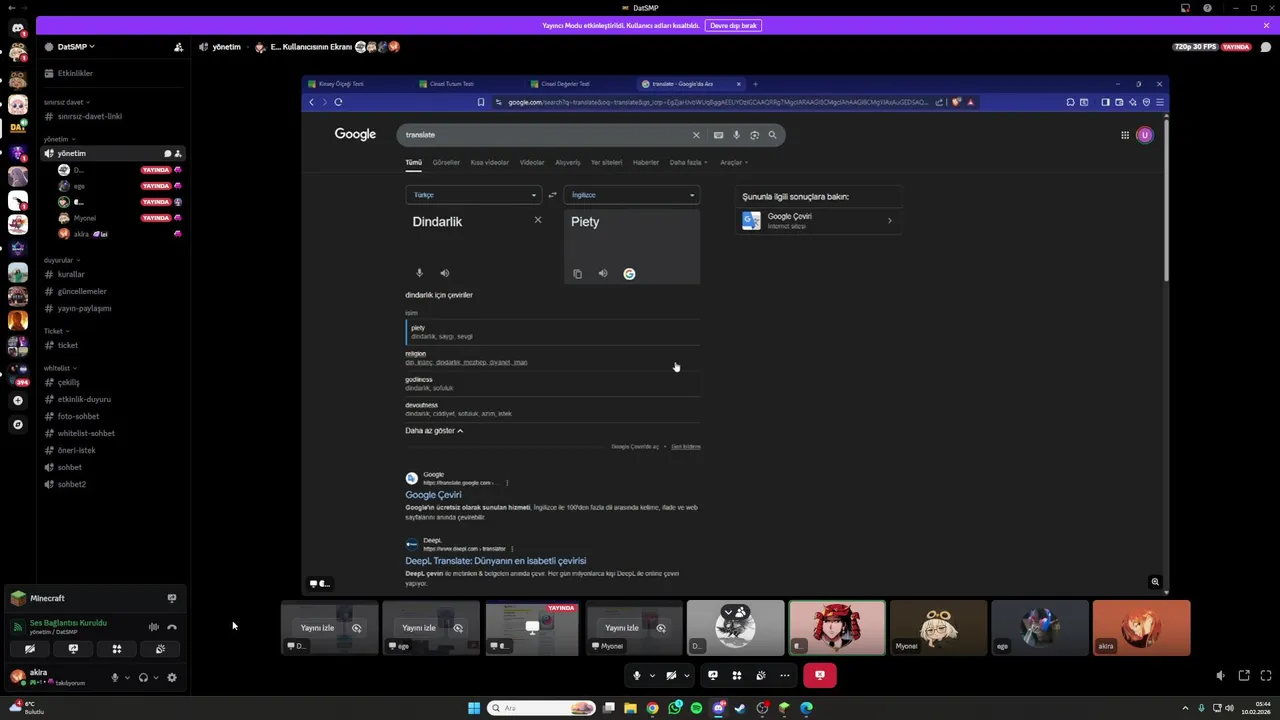The image size is (1280, 720).
Task: Click share screen icon in voice panel
Action: coord(73,649)
